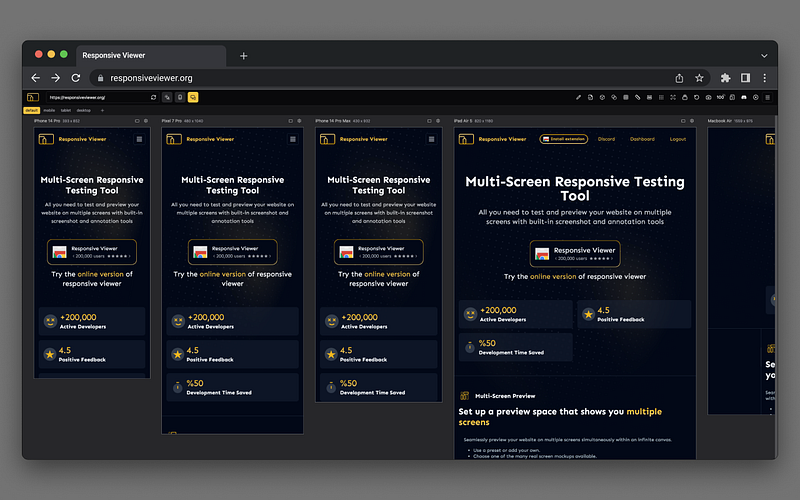Click Logout in the iPad Air 5 preview
The width and height of the screenshot is (800, 500).
click(x=678, y=139)
